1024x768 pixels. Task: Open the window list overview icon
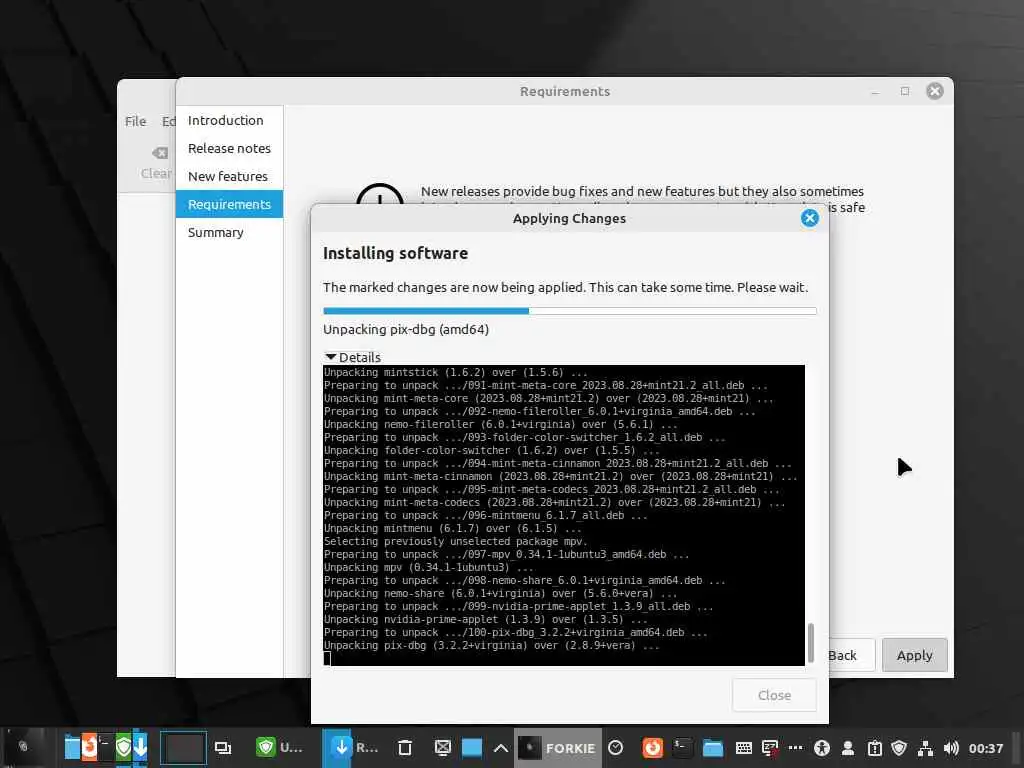[x=223, y=748]
